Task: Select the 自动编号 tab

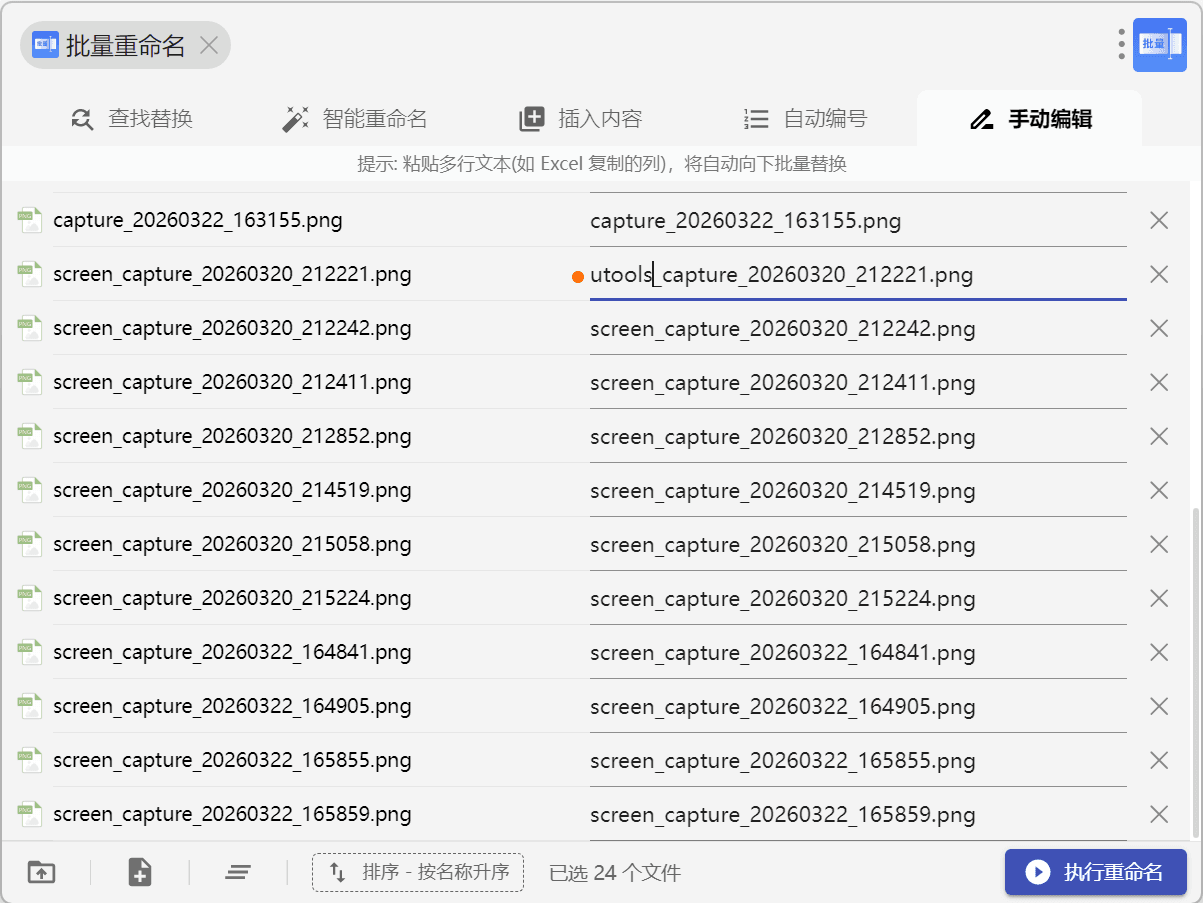Action: tap(805, 119)
